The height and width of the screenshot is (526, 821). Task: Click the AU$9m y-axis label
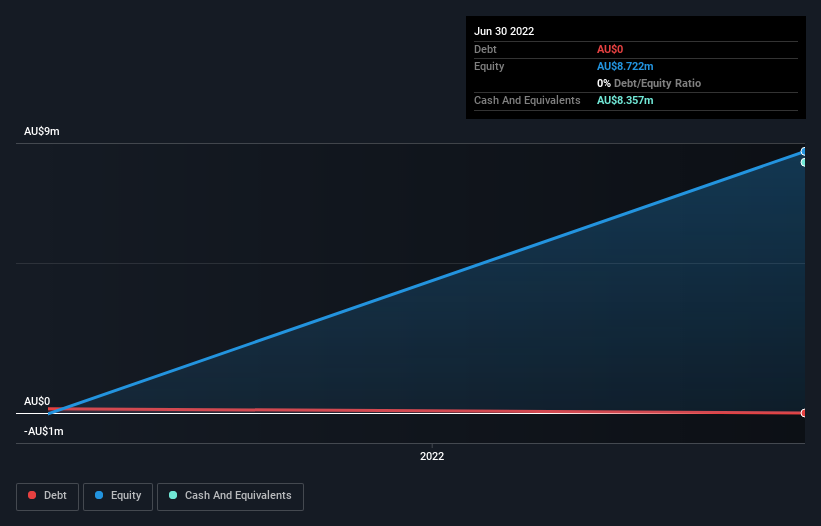pos(41,131)
